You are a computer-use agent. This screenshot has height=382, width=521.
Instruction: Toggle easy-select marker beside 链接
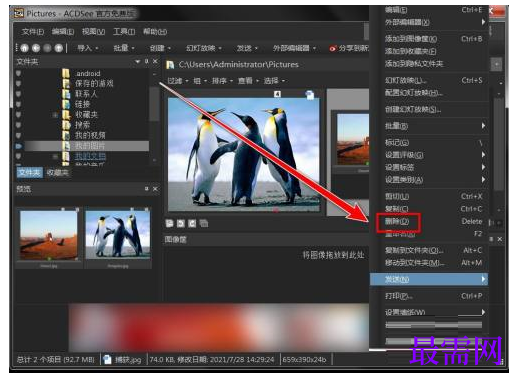(x=18, y=104)
